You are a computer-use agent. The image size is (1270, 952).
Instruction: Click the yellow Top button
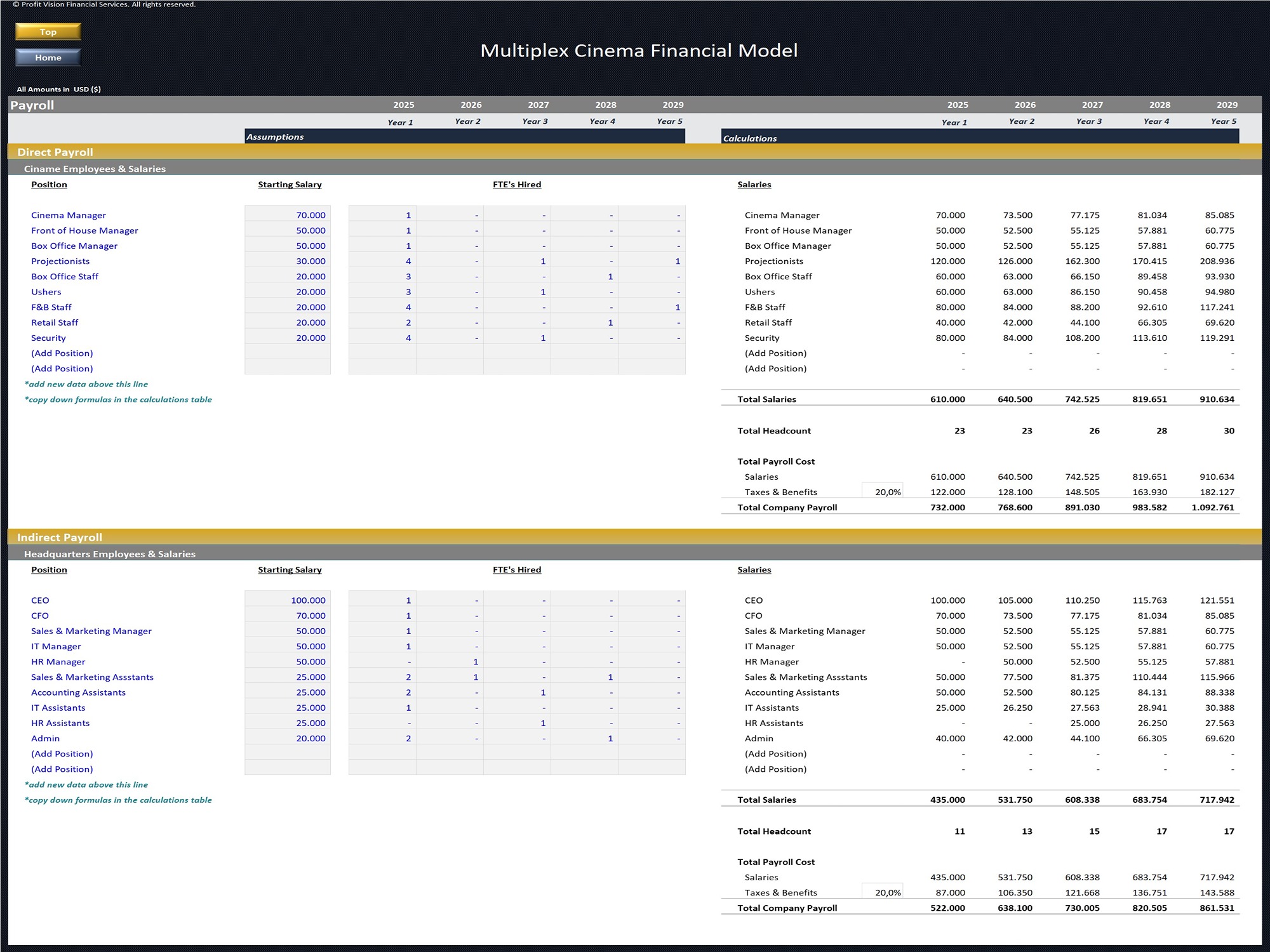[x=48, y=32]
